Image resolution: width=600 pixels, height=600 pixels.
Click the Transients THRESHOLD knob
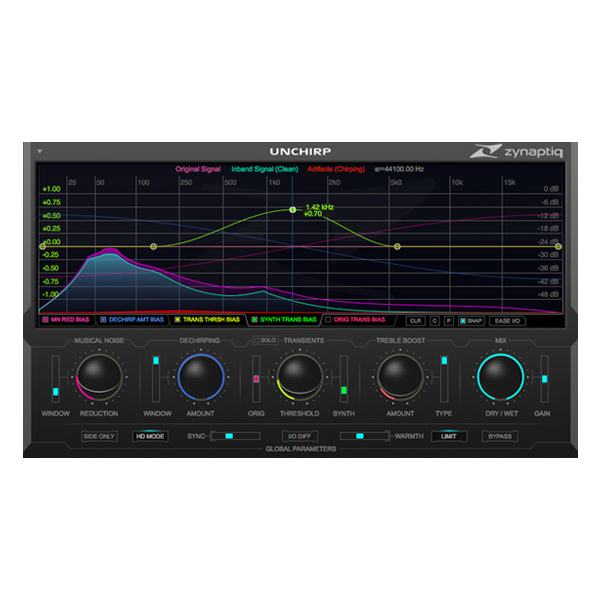(300, 377)
